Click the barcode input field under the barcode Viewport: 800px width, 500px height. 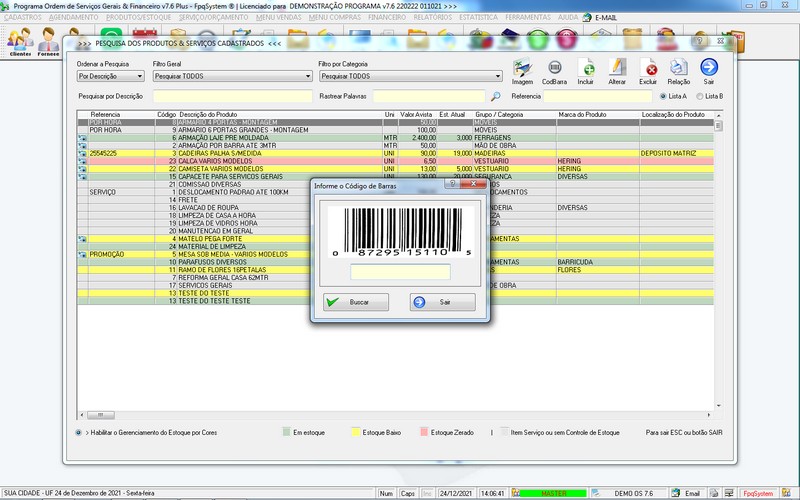pos(400,272)
